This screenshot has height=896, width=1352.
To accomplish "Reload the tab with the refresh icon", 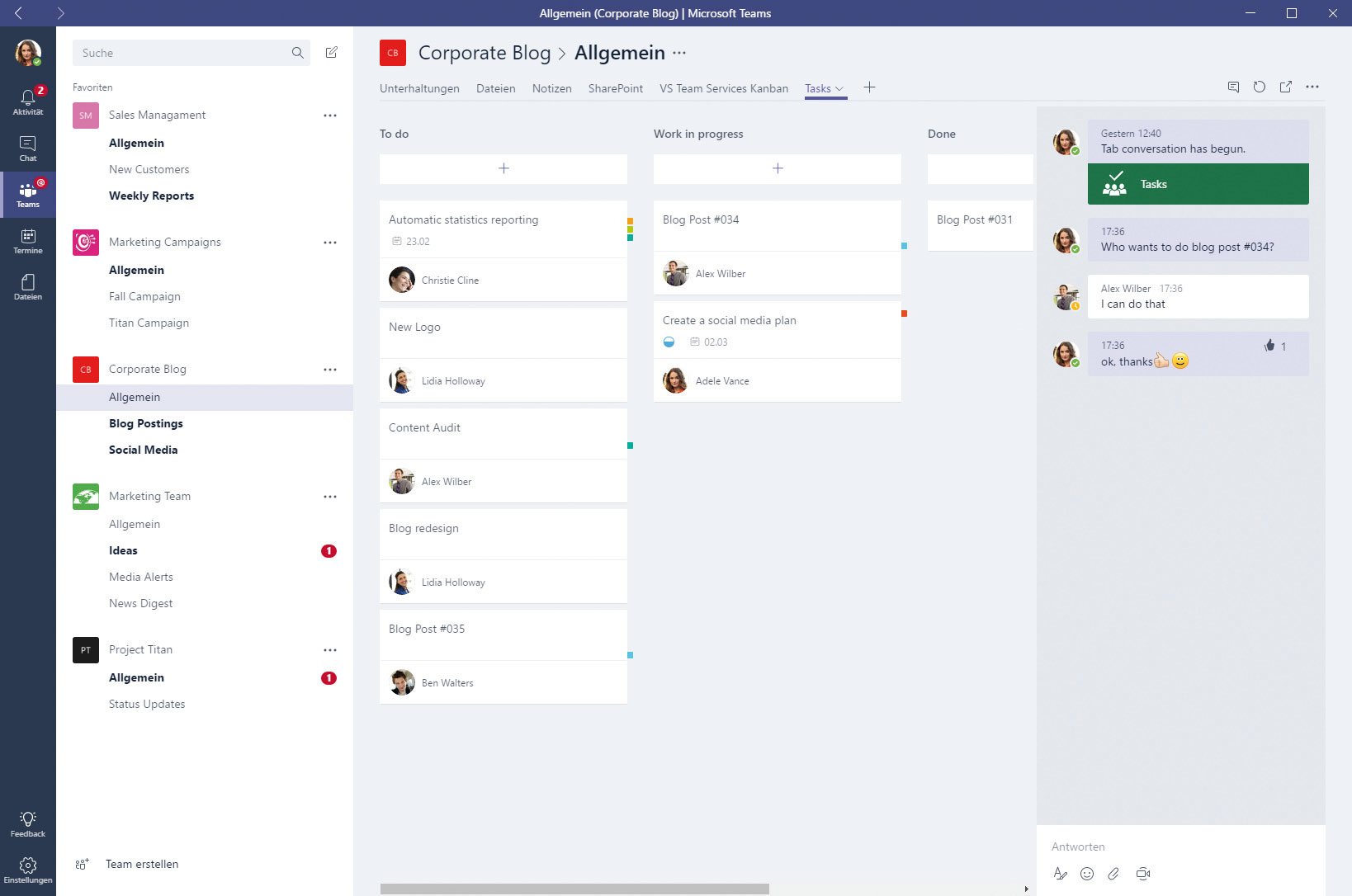I will tap(1260, 87).
